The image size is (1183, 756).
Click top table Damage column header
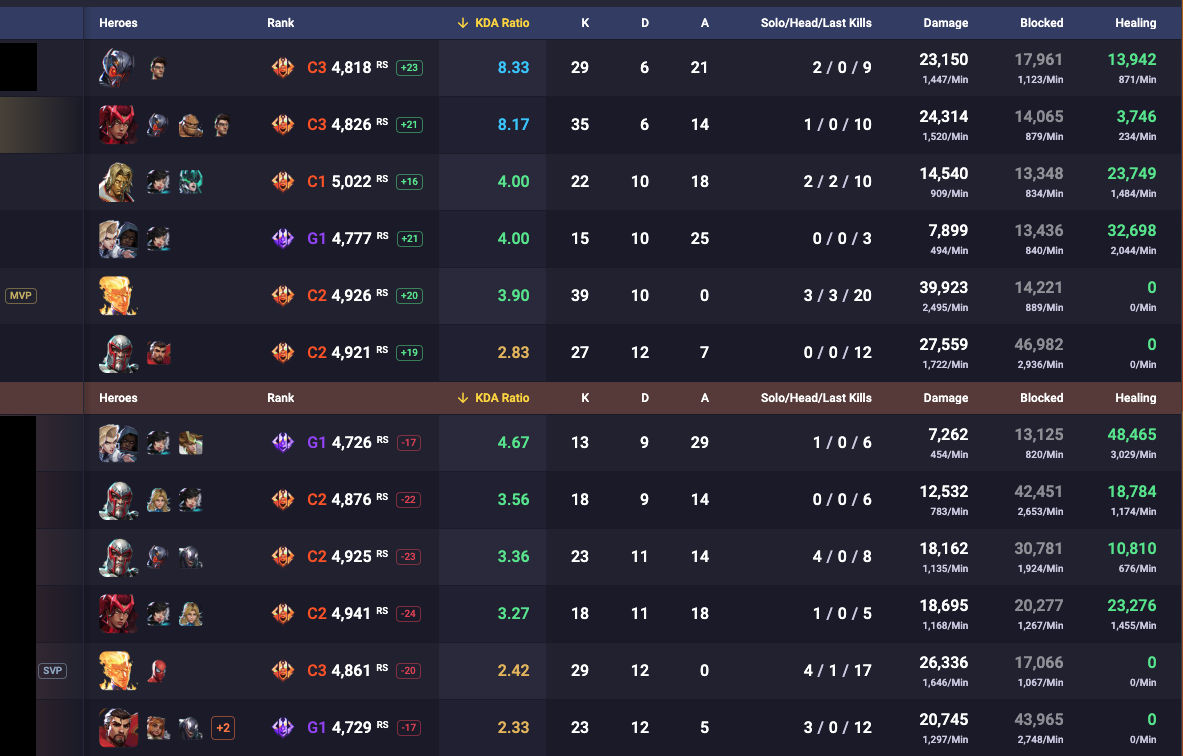pos(945,23)
